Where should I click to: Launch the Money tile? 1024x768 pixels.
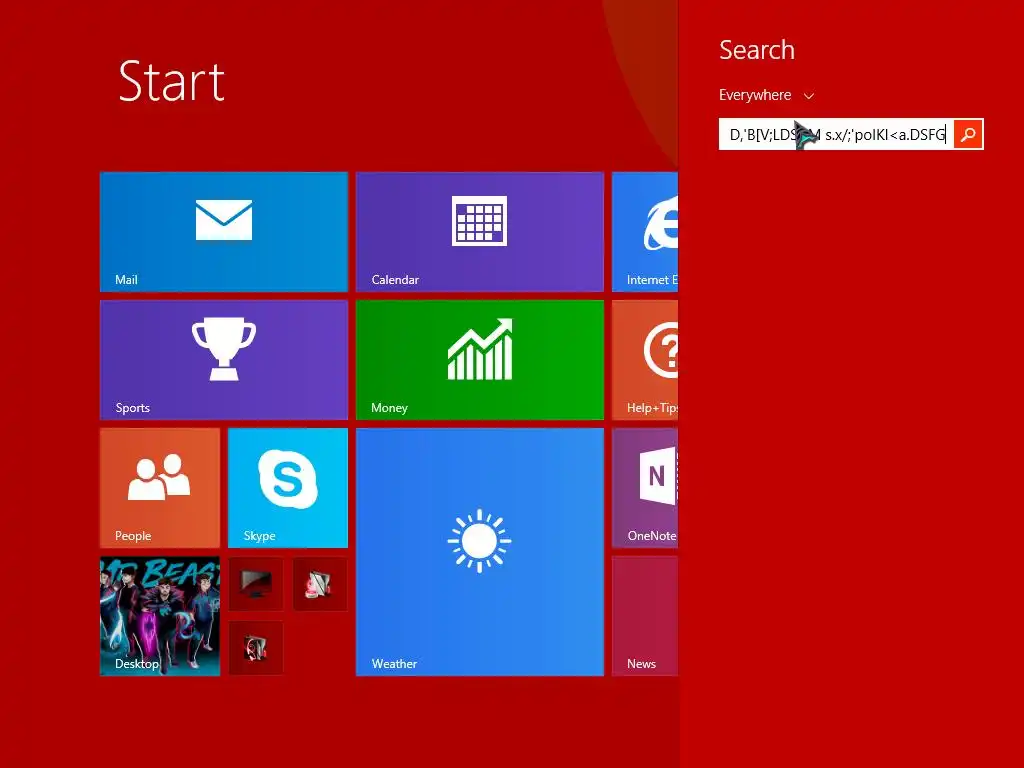pos(479,360)
